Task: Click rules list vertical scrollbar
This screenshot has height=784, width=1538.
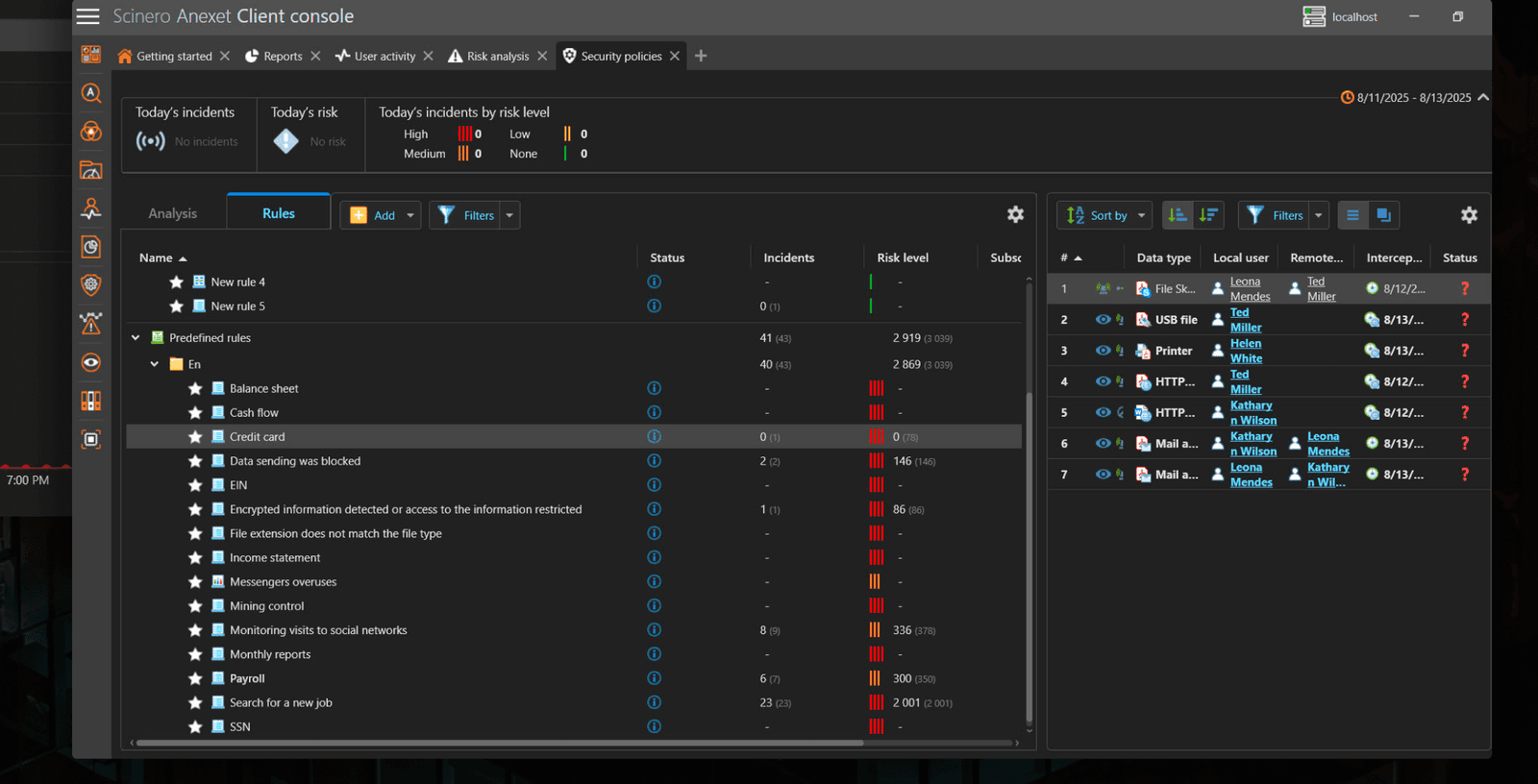Action: [1029, 557]
